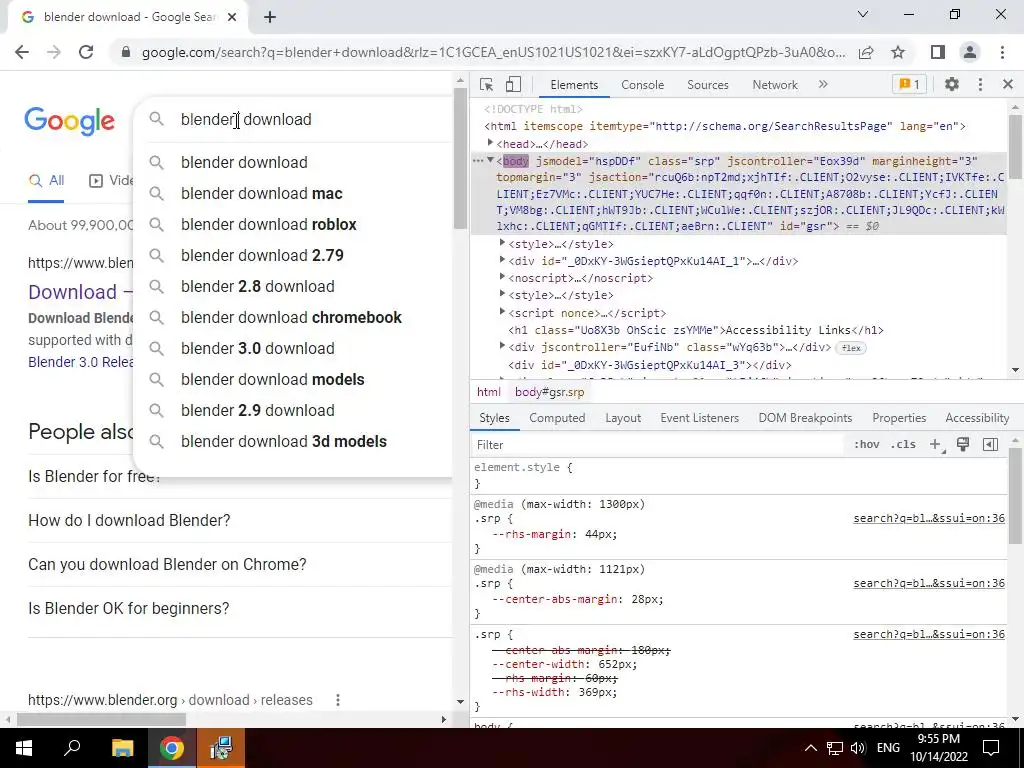Toggle the device toolbar icon in DevTools
1024x768 pixels.
click(513, 85)
